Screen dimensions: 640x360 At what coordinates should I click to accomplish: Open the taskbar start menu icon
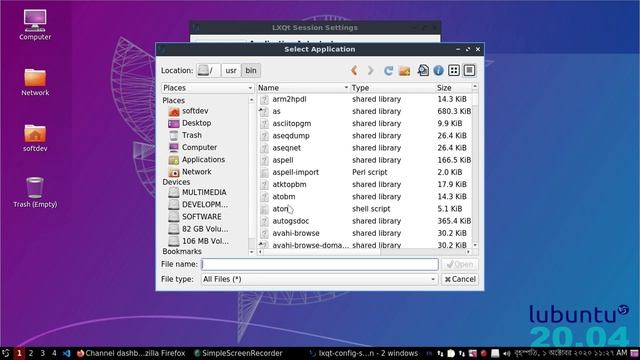(x=6, y=353)
